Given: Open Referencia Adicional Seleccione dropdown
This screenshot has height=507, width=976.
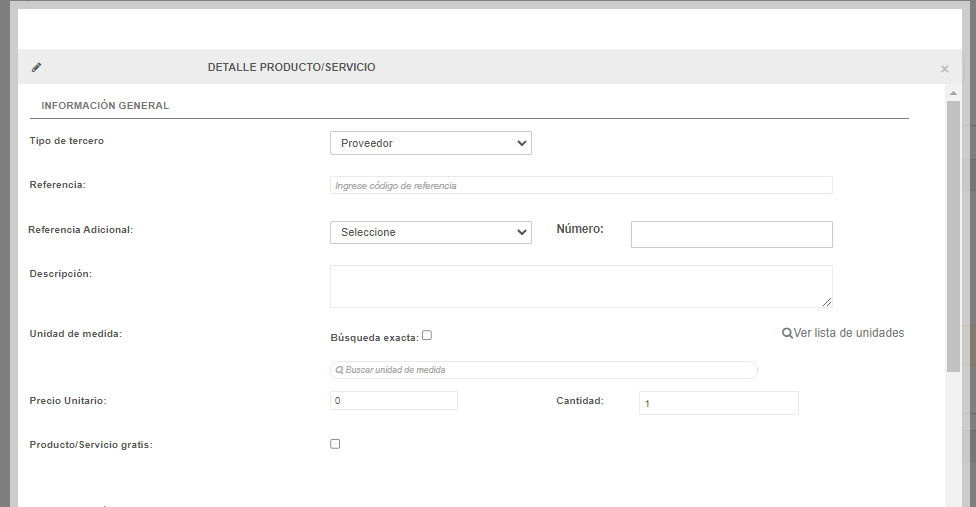Looking at the screenshot, I should click(431, 233).
